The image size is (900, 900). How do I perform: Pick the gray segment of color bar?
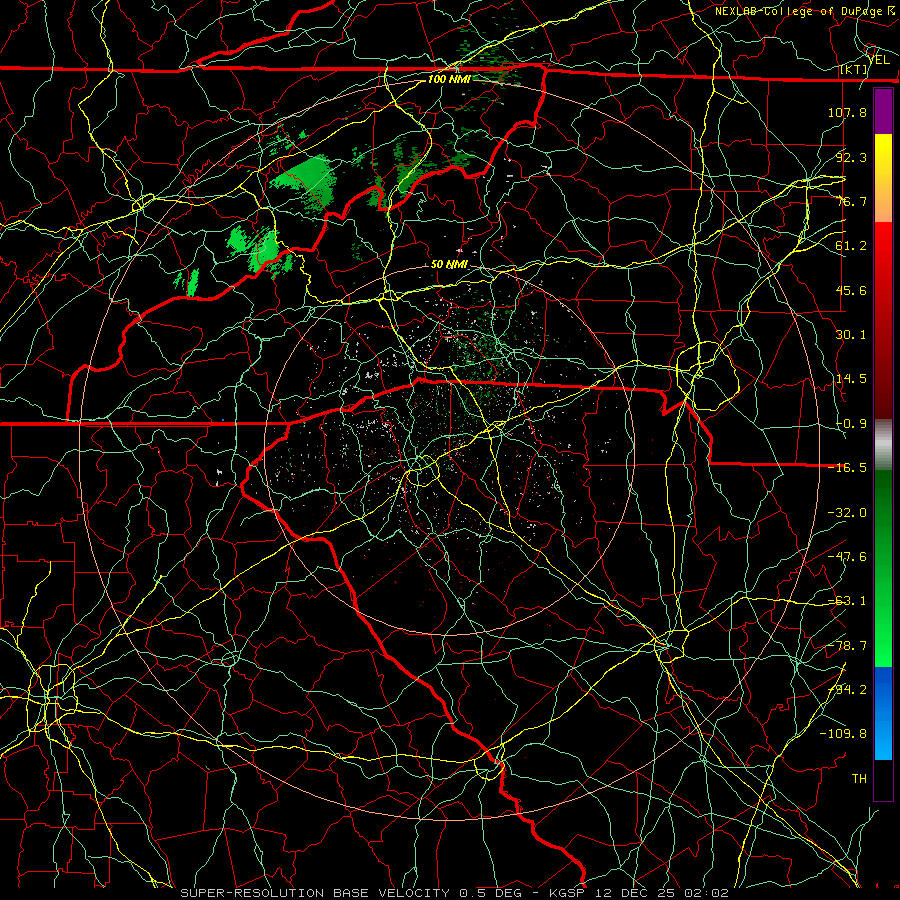click(x=883, y=445)
